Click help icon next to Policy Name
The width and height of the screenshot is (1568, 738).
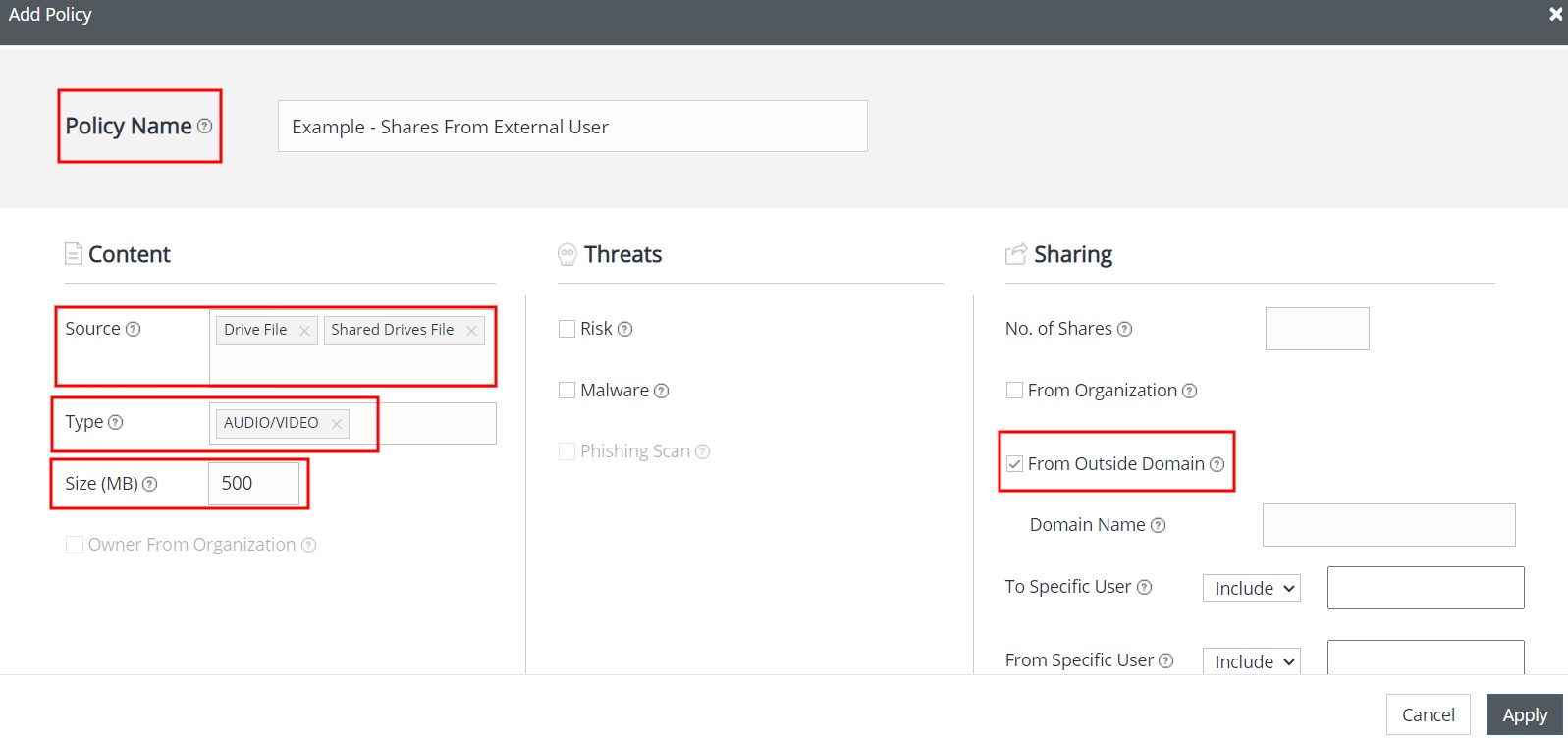(x=204, y=127)
